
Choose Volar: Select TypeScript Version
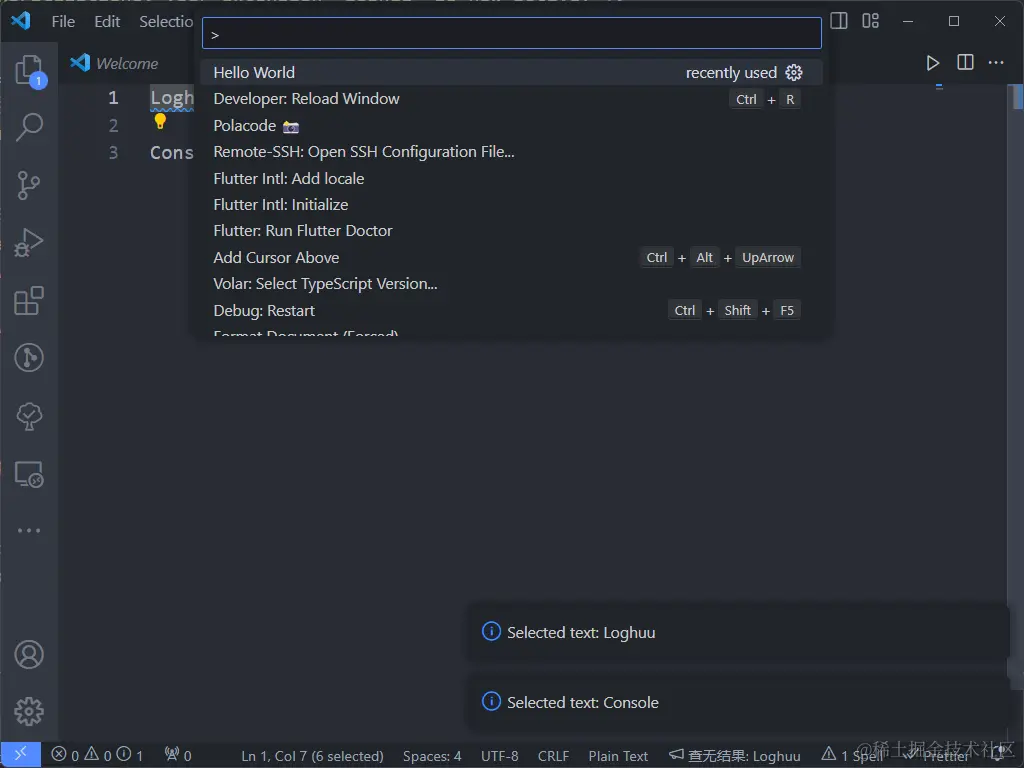click(511, 283)
